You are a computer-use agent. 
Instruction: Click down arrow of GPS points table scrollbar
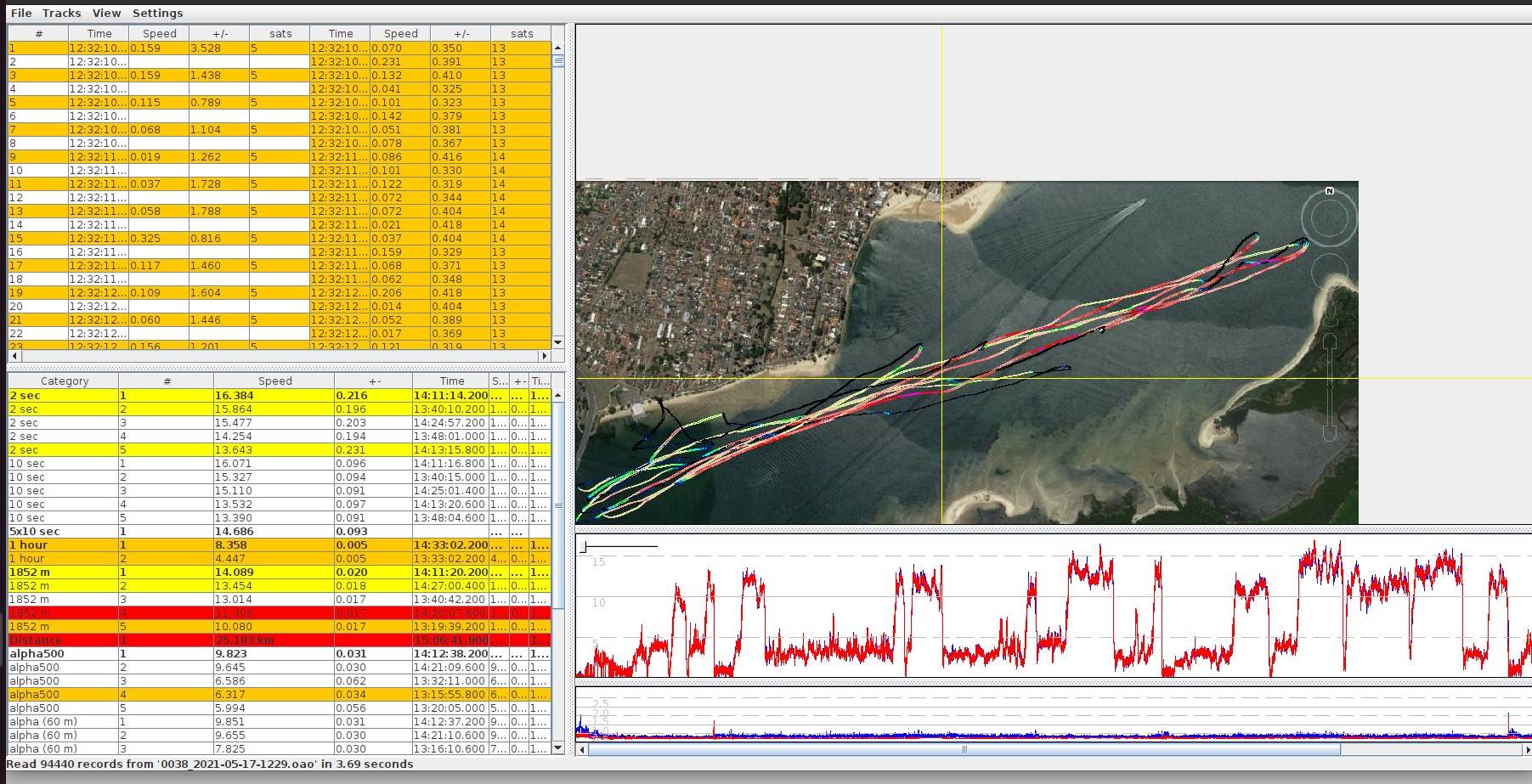pyautogui.click(x=557, y=342)
